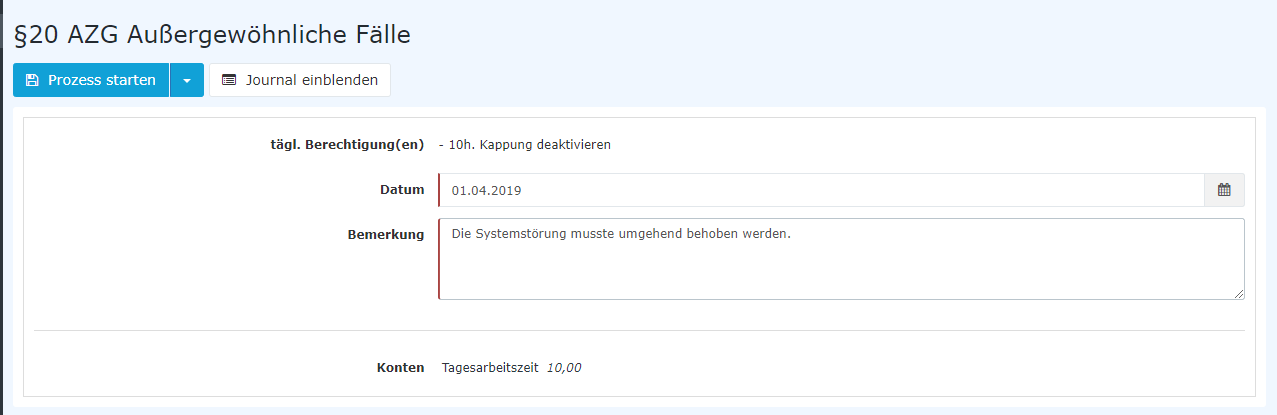Select the Tagesarbeitszeit account name

490,367
